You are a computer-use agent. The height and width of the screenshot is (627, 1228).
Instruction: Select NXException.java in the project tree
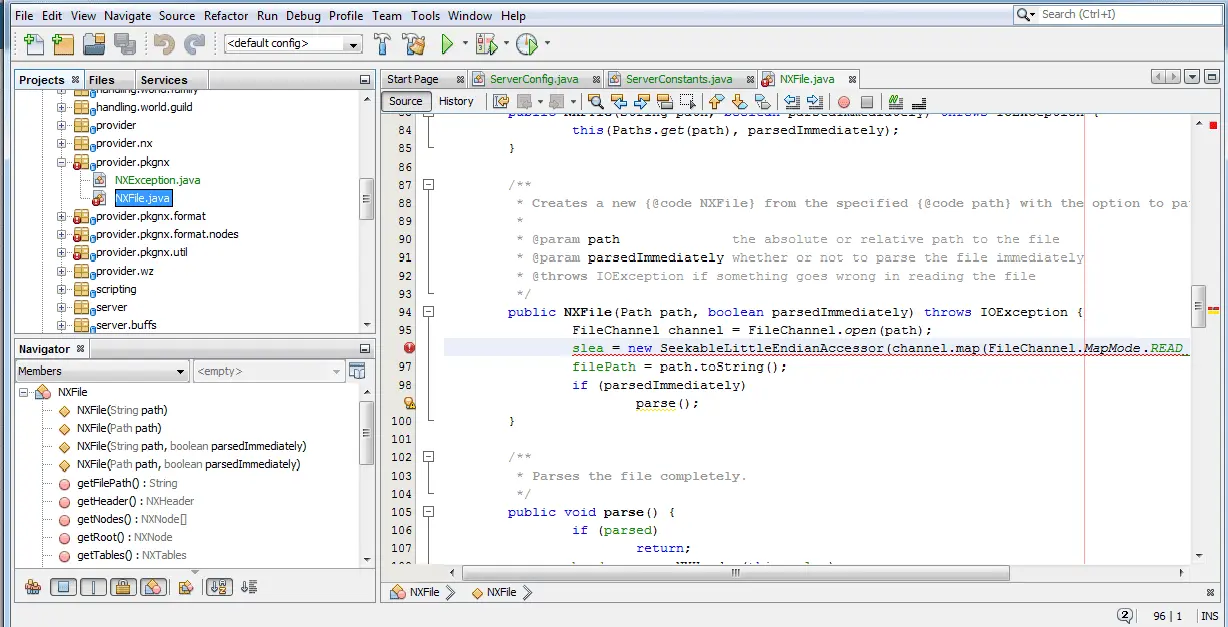[x=157, y=180]
